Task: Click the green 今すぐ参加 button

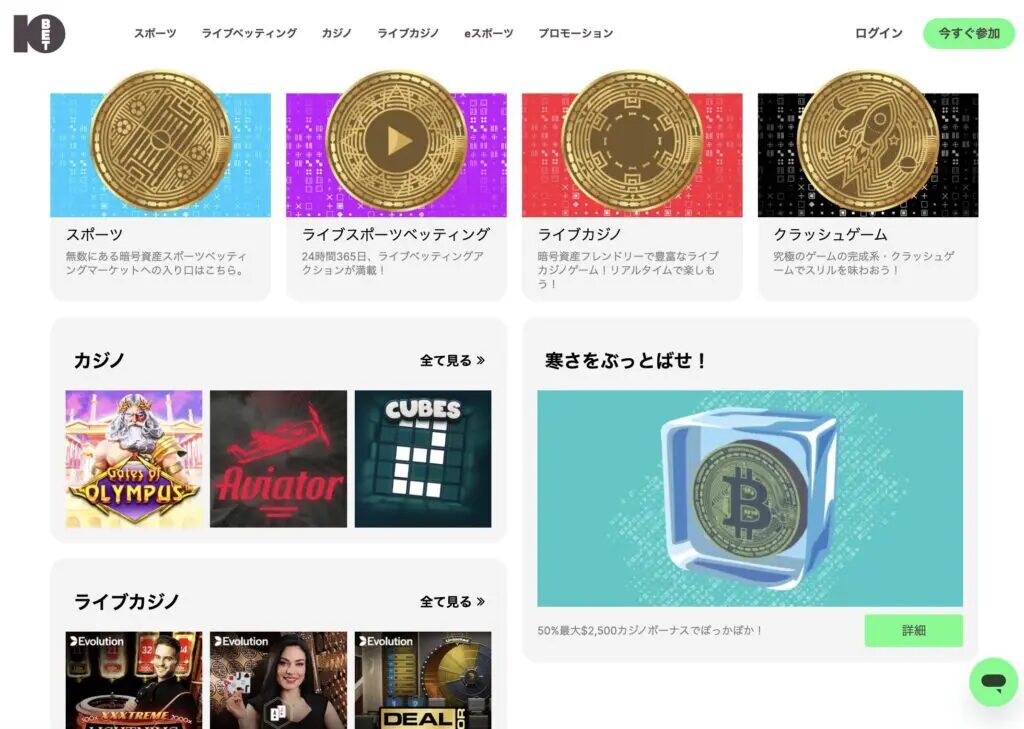Action: [x=969, y=33]
